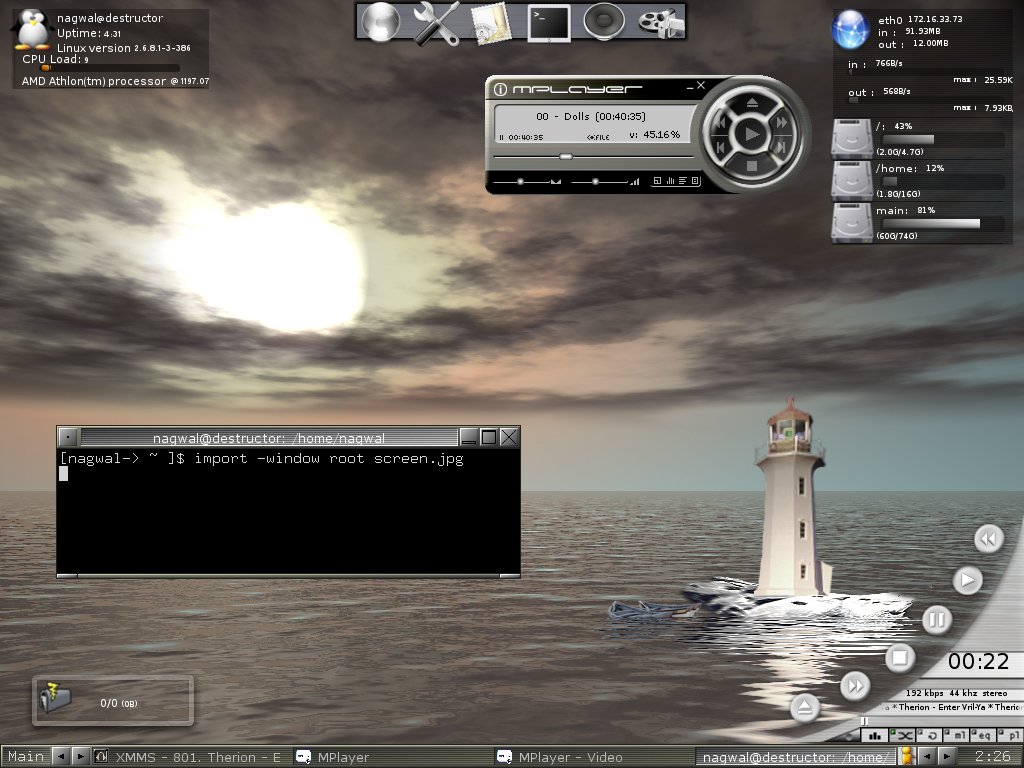Open Main workspace menu in taskbar
Screen dimensions: 1024x768
click(x=25, y=756)
